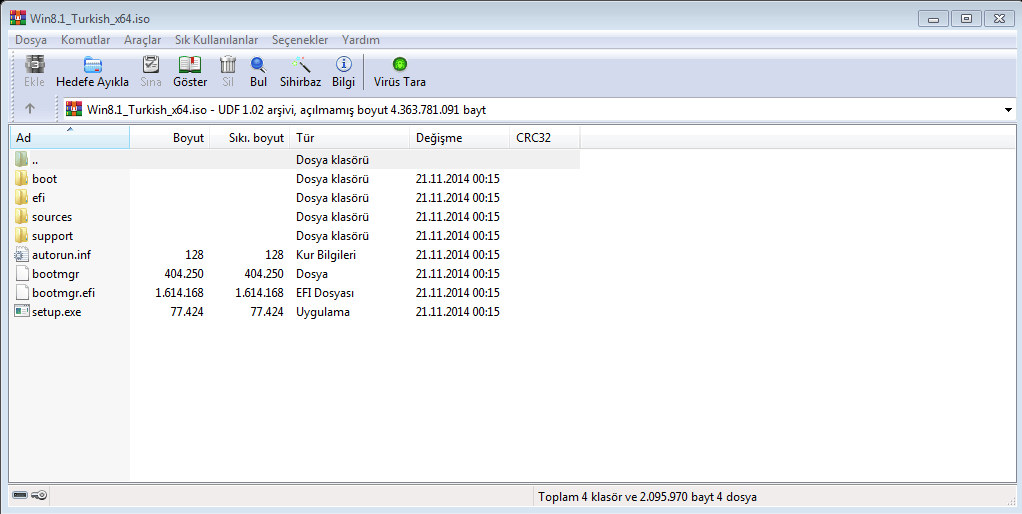Sort by the Ad column header
The width and height of the screenshot is (1022, 514).
70,137
